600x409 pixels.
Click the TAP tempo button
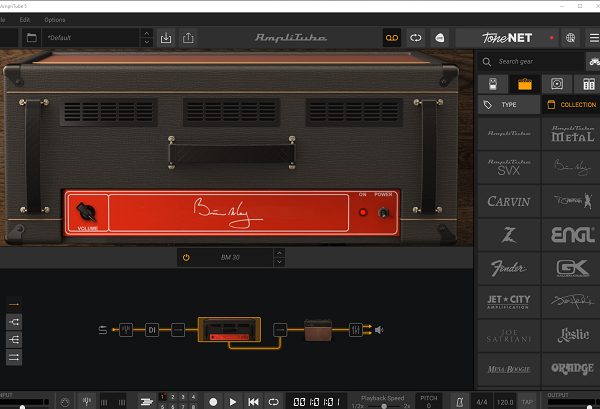527,402
